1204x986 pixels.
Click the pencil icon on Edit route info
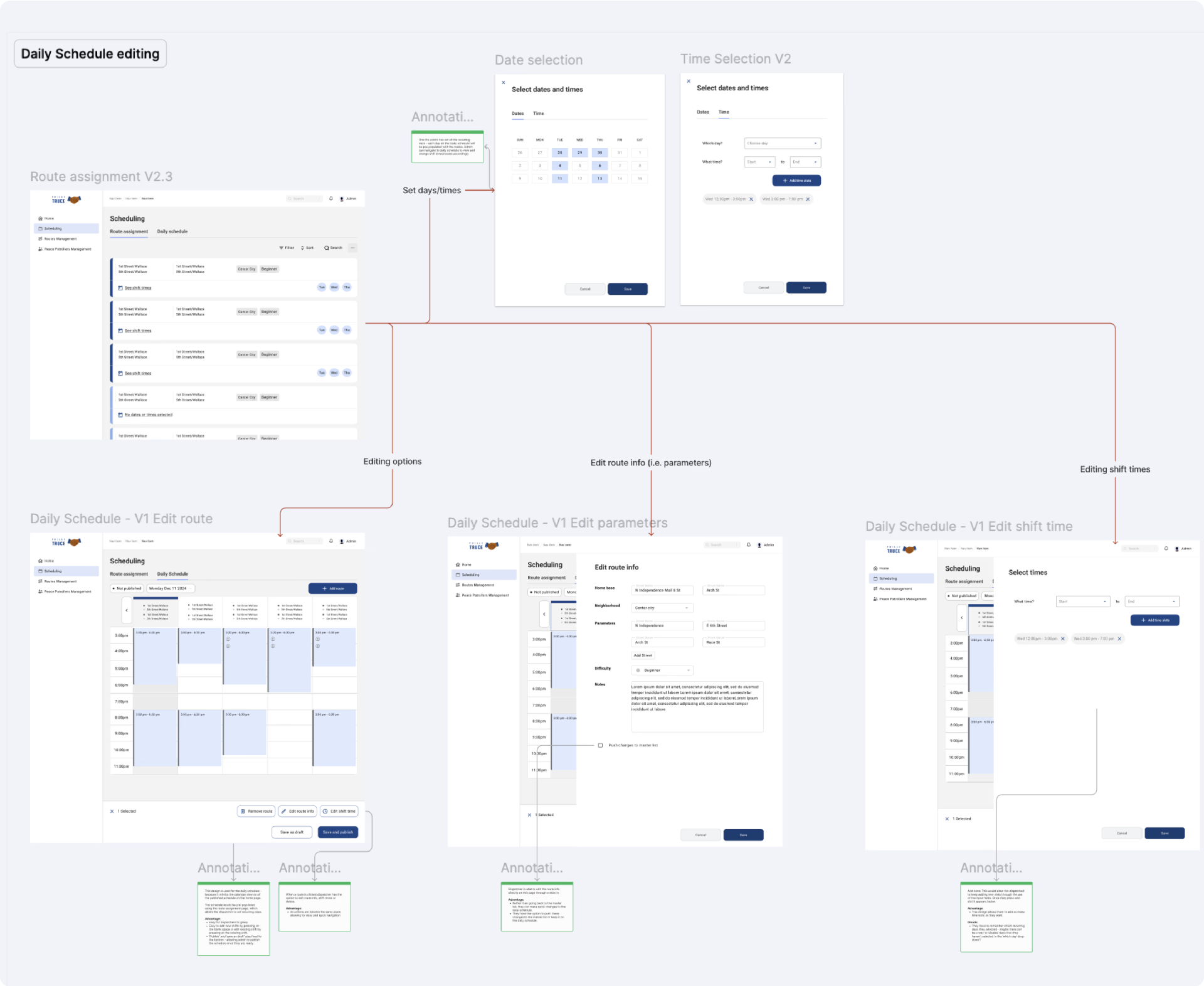[284, 811]
